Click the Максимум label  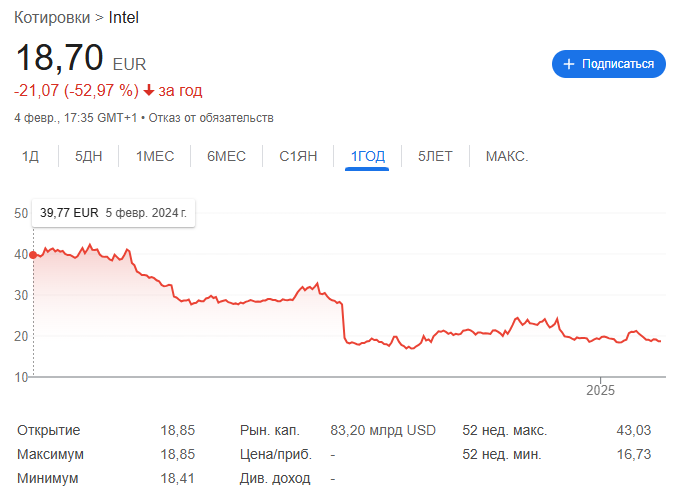click(x=50, y=454)
